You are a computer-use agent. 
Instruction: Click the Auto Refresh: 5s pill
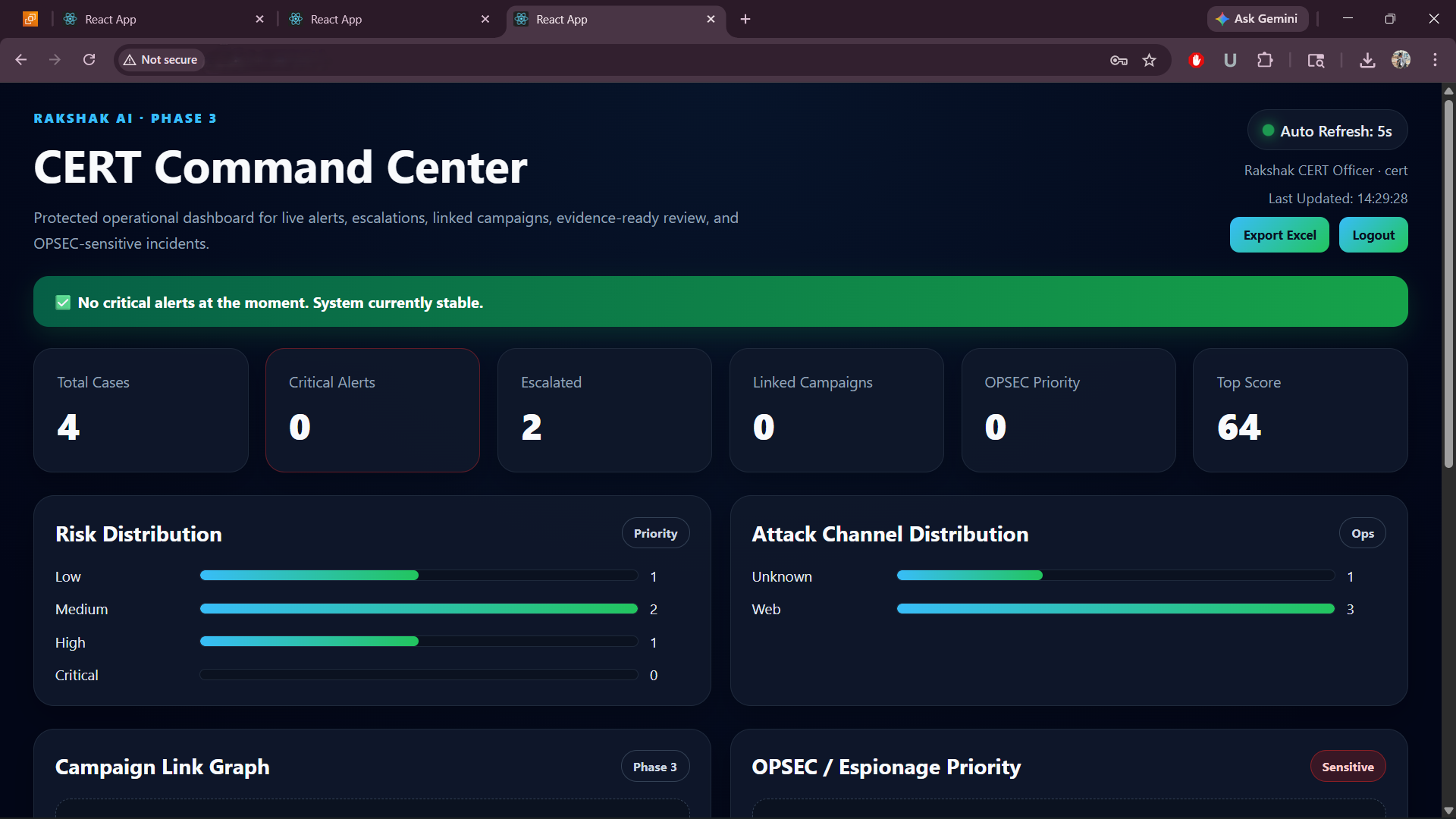1327,130
